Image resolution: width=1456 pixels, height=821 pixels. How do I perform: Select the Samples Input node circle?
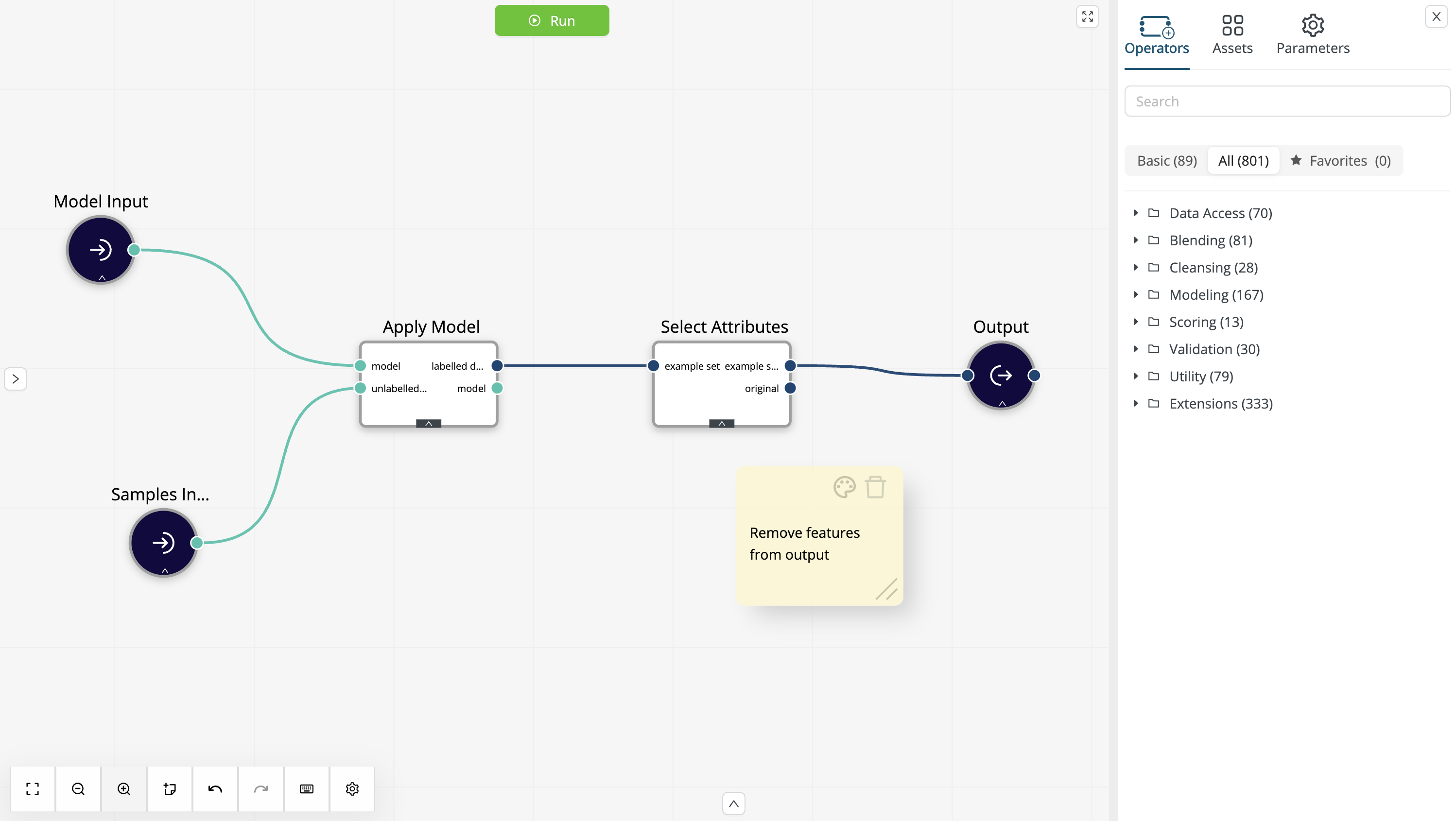pyautogui.click(x=163, y=543)
